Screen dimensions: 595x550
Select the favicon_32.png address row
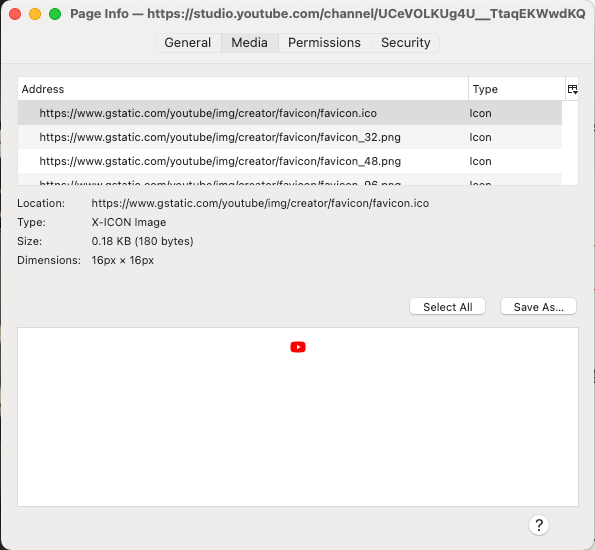point(290,137)
